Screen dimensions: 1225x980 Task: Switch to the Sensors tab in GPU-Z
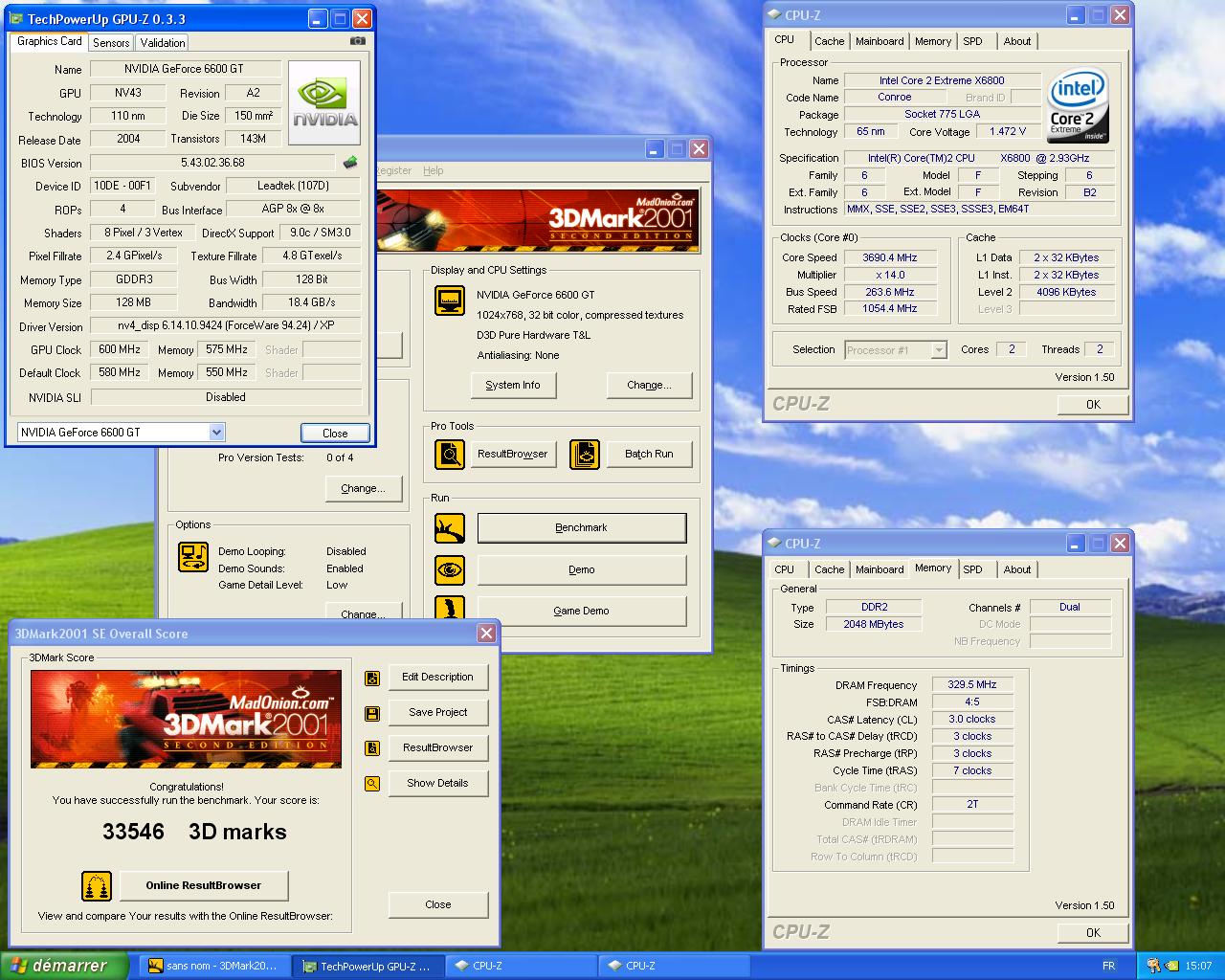(x=111, y=43)
